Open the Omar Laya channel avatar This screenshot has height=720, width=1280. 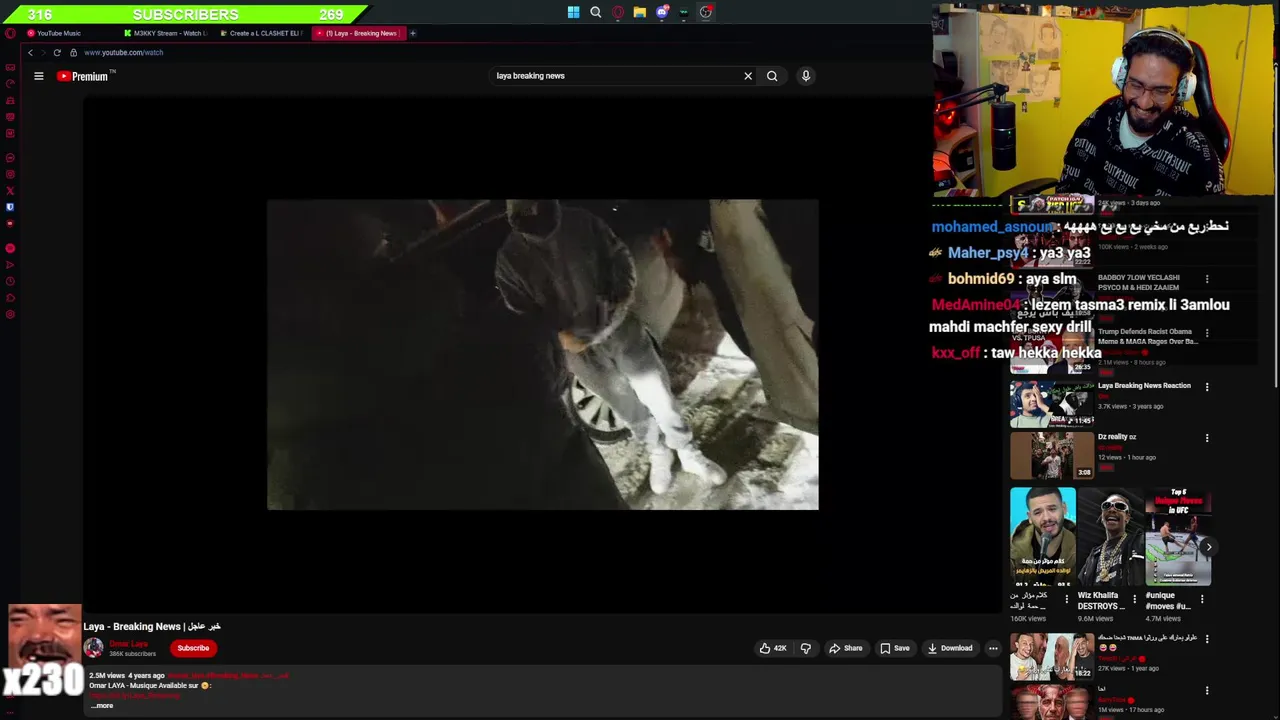[93, 648]
